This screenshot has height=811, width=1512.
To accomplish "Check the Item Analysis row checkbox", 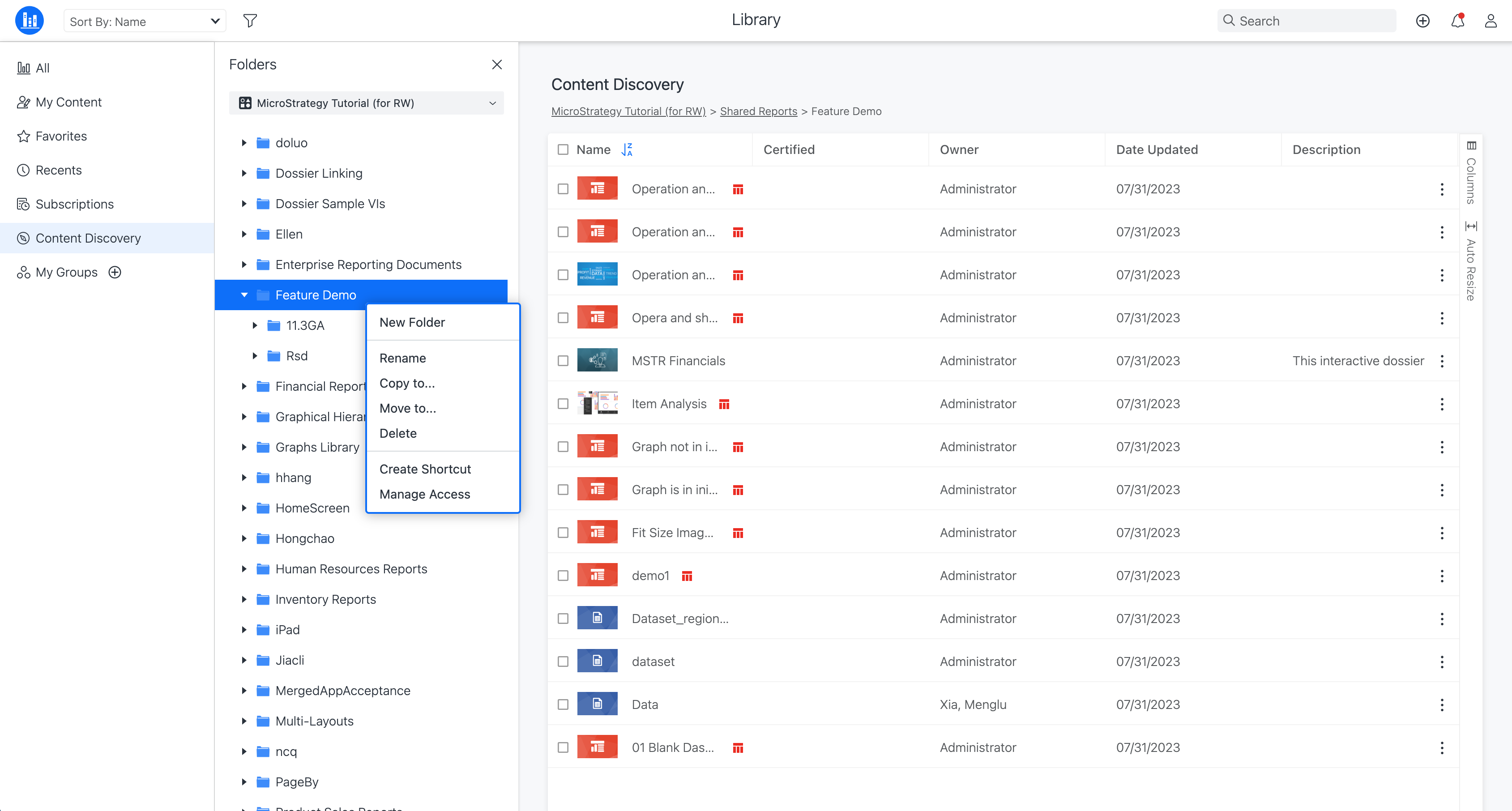I will (563, 404).
